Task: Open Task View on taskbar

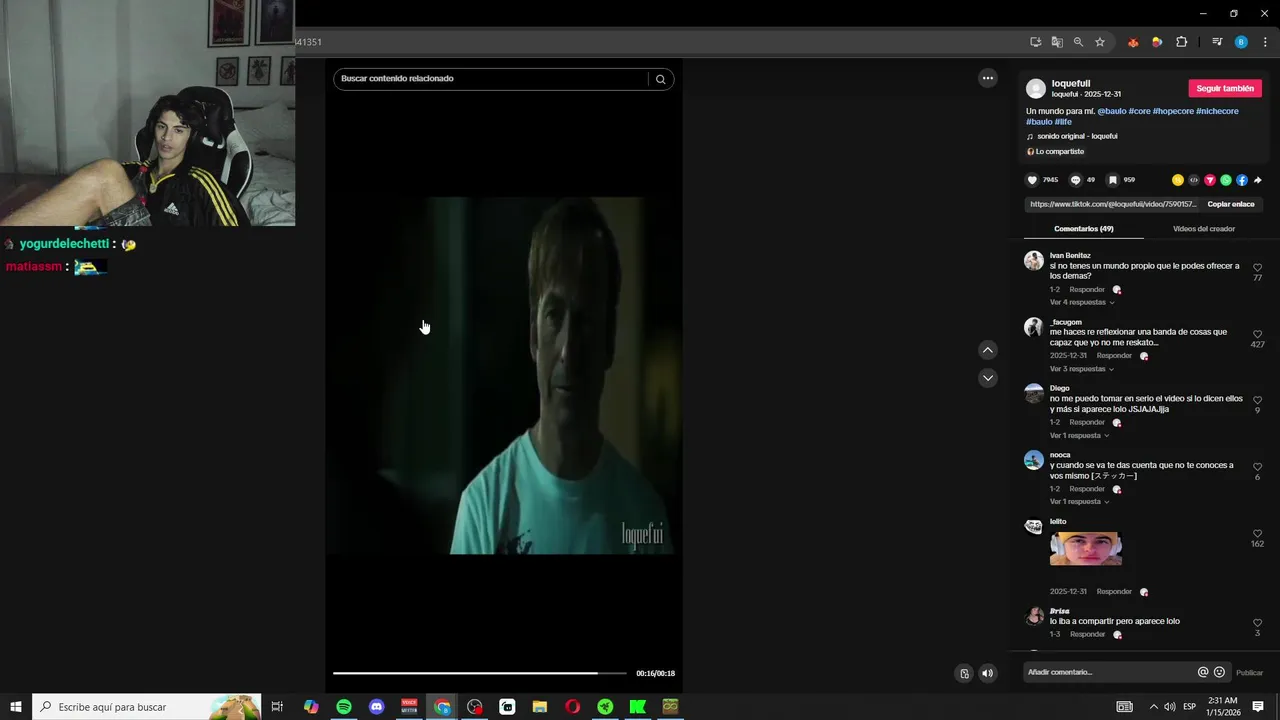Action: 278,707
